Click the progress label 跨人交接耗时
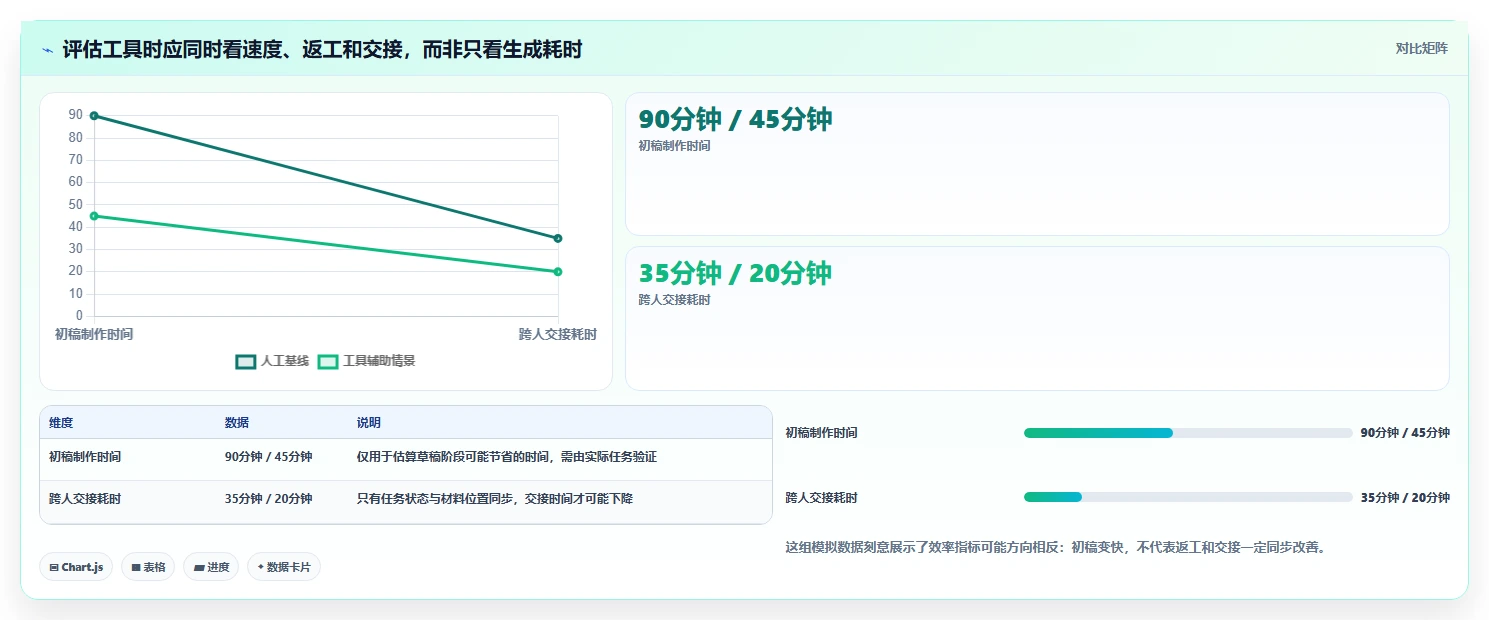This screenshot has width=1489, height=620. [821, 497]
